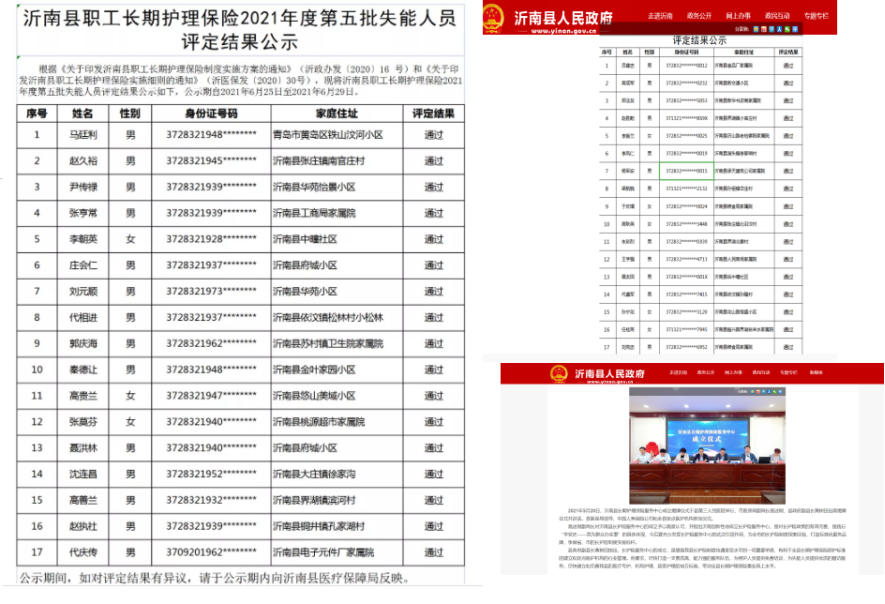Click address 沂南县中疃社区
The height and width of the screenshot is (604, 885).
[x=305, y=239]
